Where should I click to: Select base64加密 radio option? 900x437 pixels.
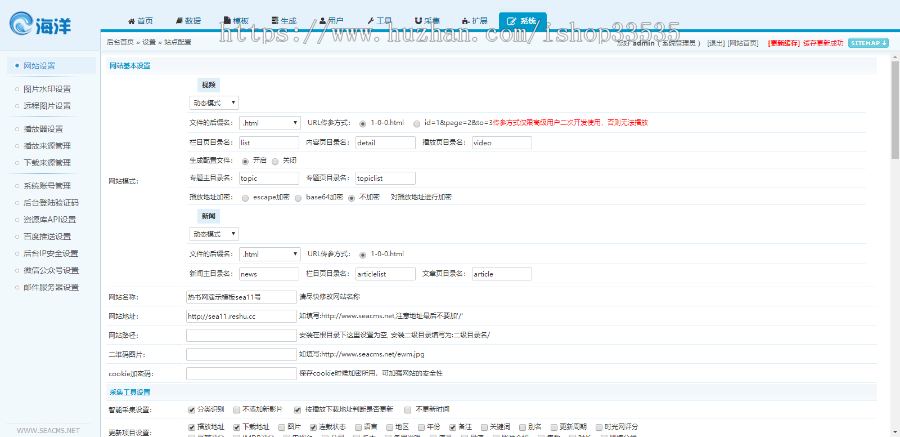pyautogui.click(x=298, y=198)
